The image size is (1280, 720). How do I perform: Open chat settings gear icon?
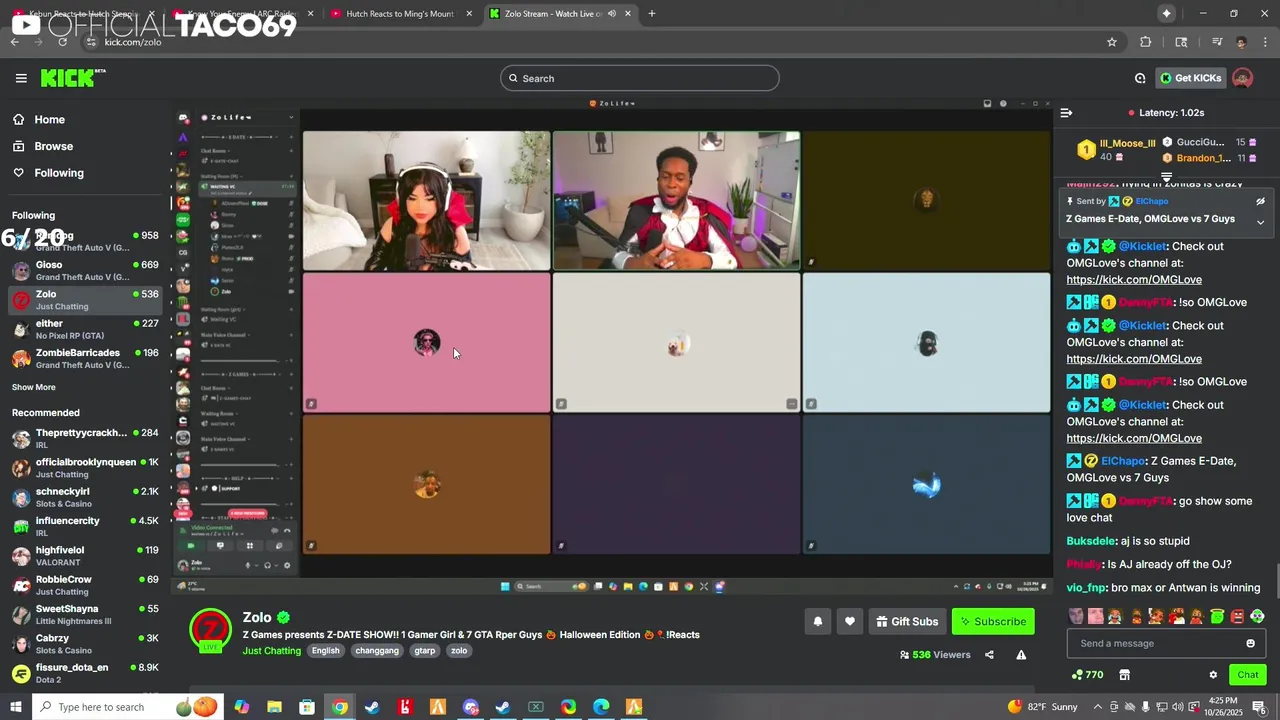coord(1213,675)
